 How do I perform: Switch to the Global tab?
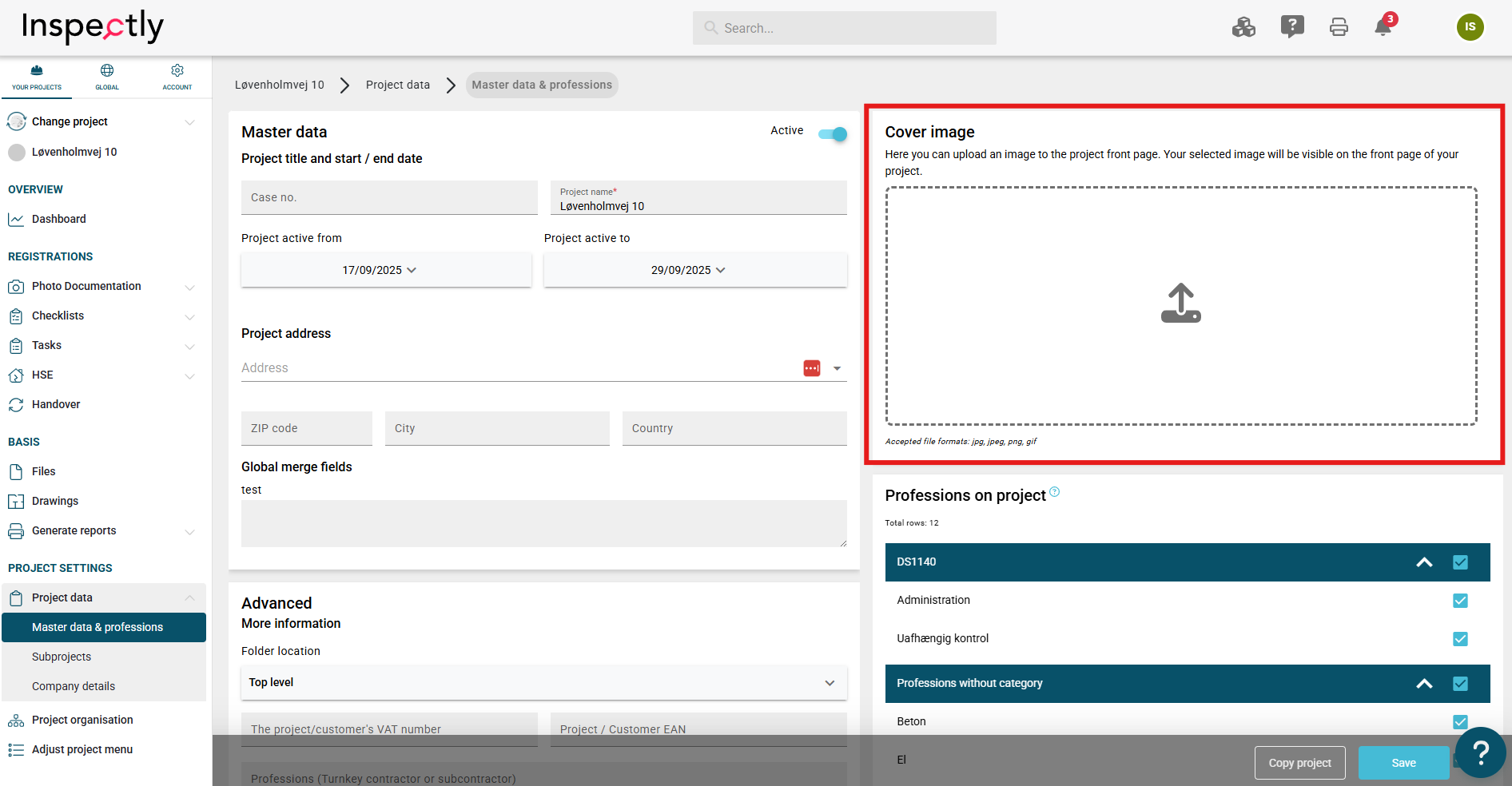tap(107, 77)
